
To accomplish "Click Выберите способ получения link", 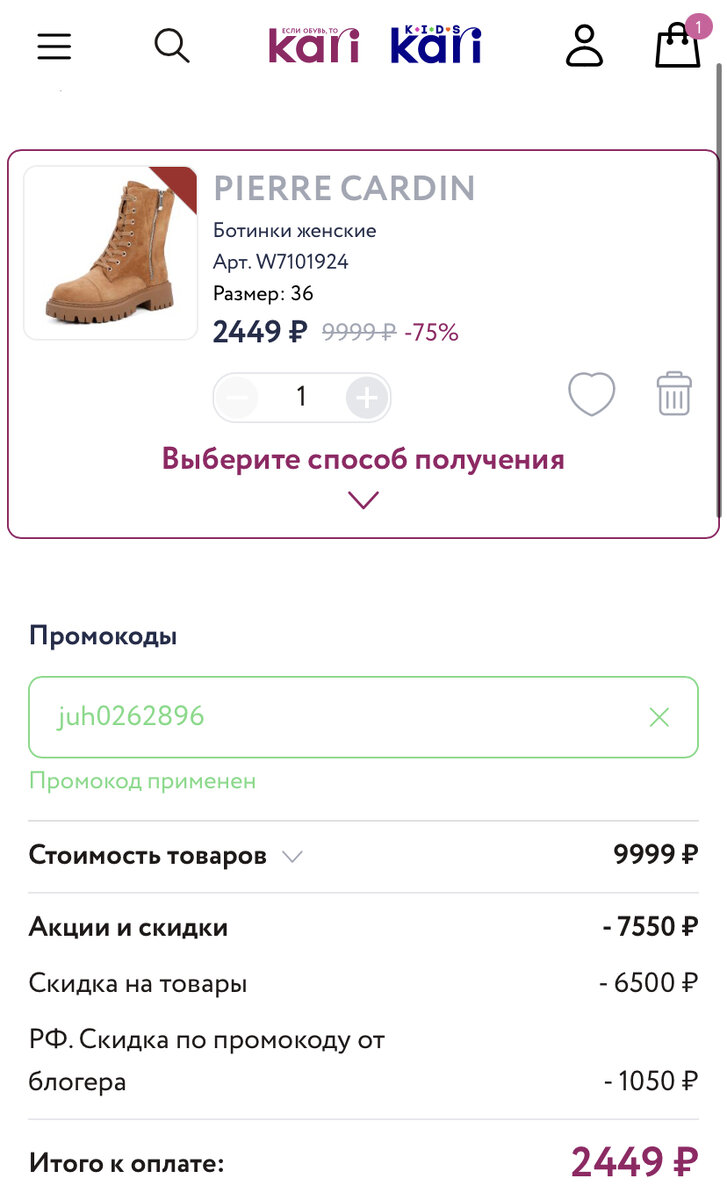I will (363, 458).
